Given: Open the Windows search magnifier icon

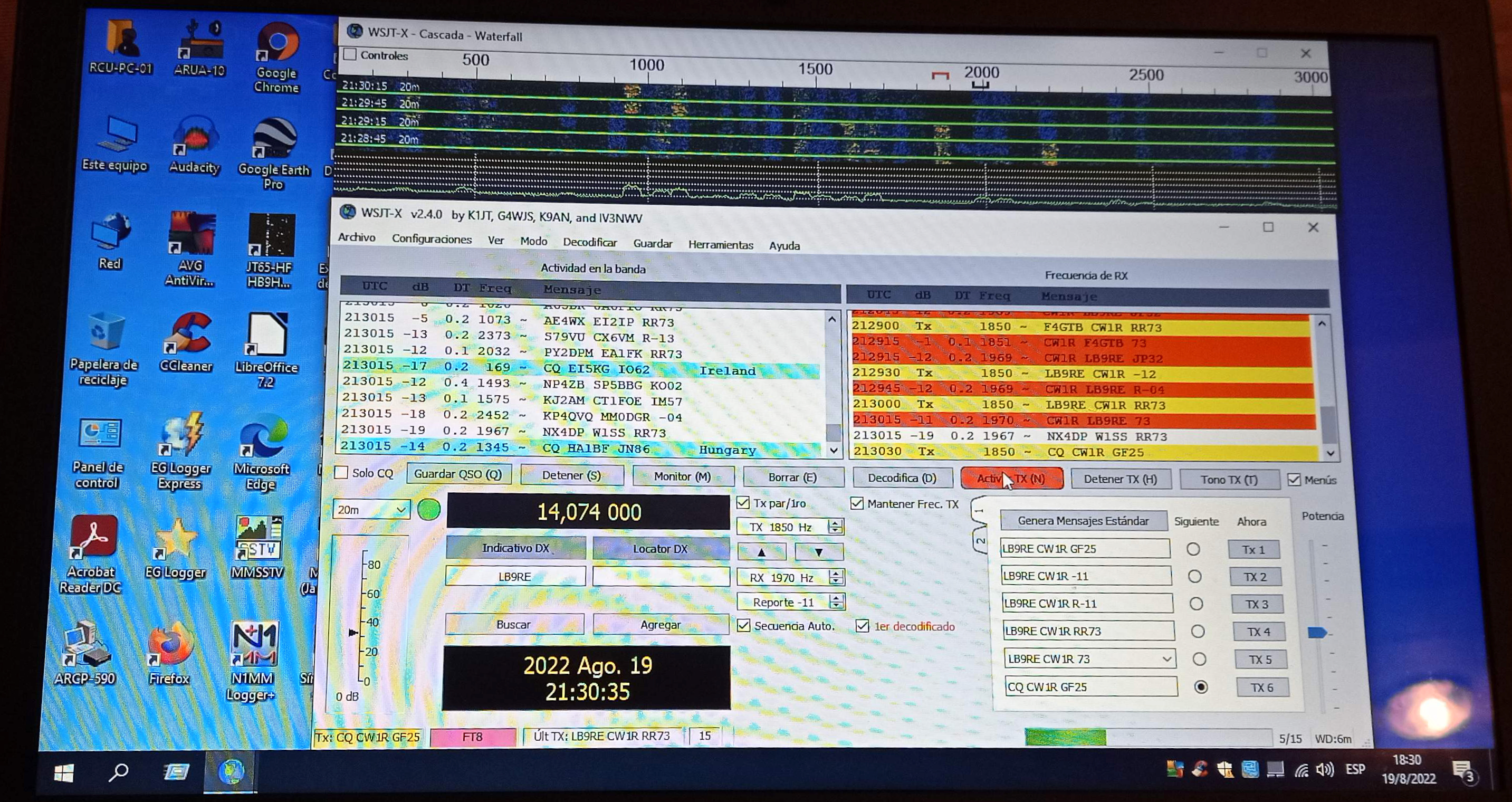Looking at the screenshot, I should (119, 771).
